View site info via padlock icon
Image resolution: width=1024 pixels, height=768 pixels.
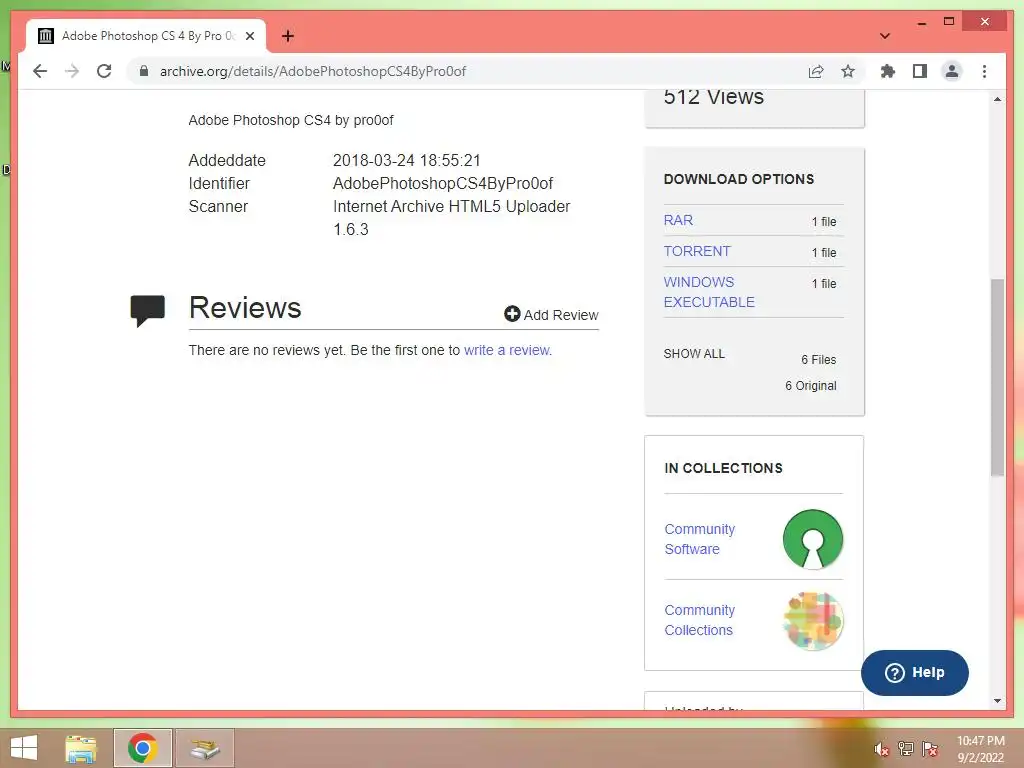click(x=144, y=71)
